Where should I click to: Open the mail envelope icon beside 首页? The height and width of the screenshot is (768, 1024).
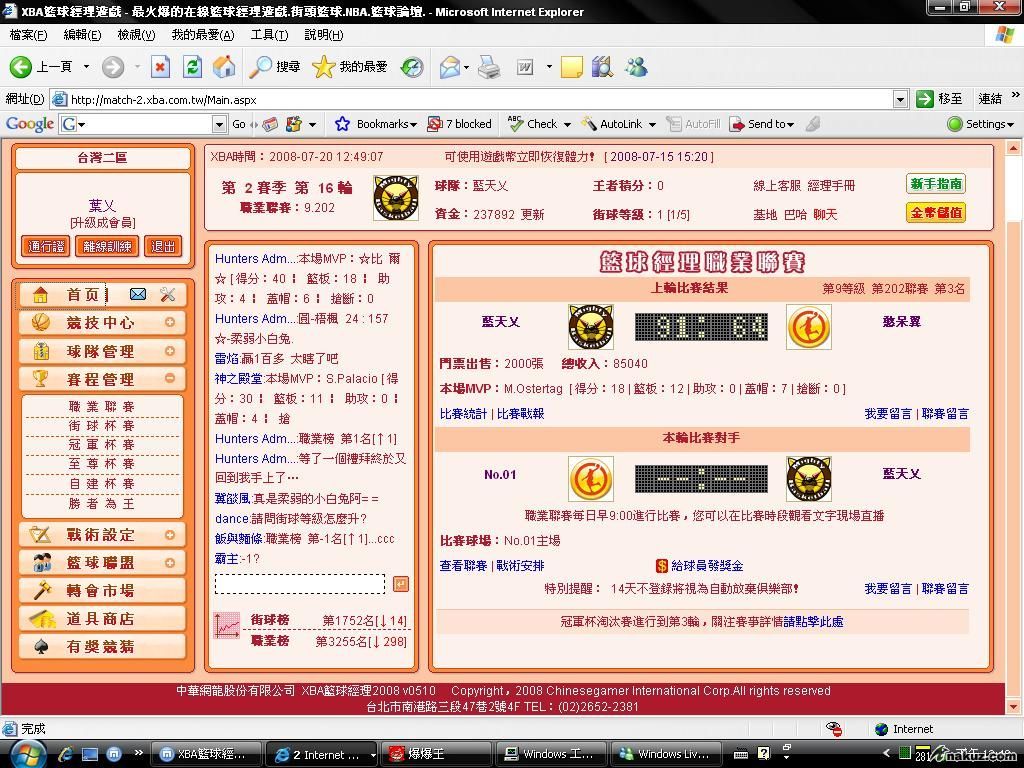click(x=138, y=294)
